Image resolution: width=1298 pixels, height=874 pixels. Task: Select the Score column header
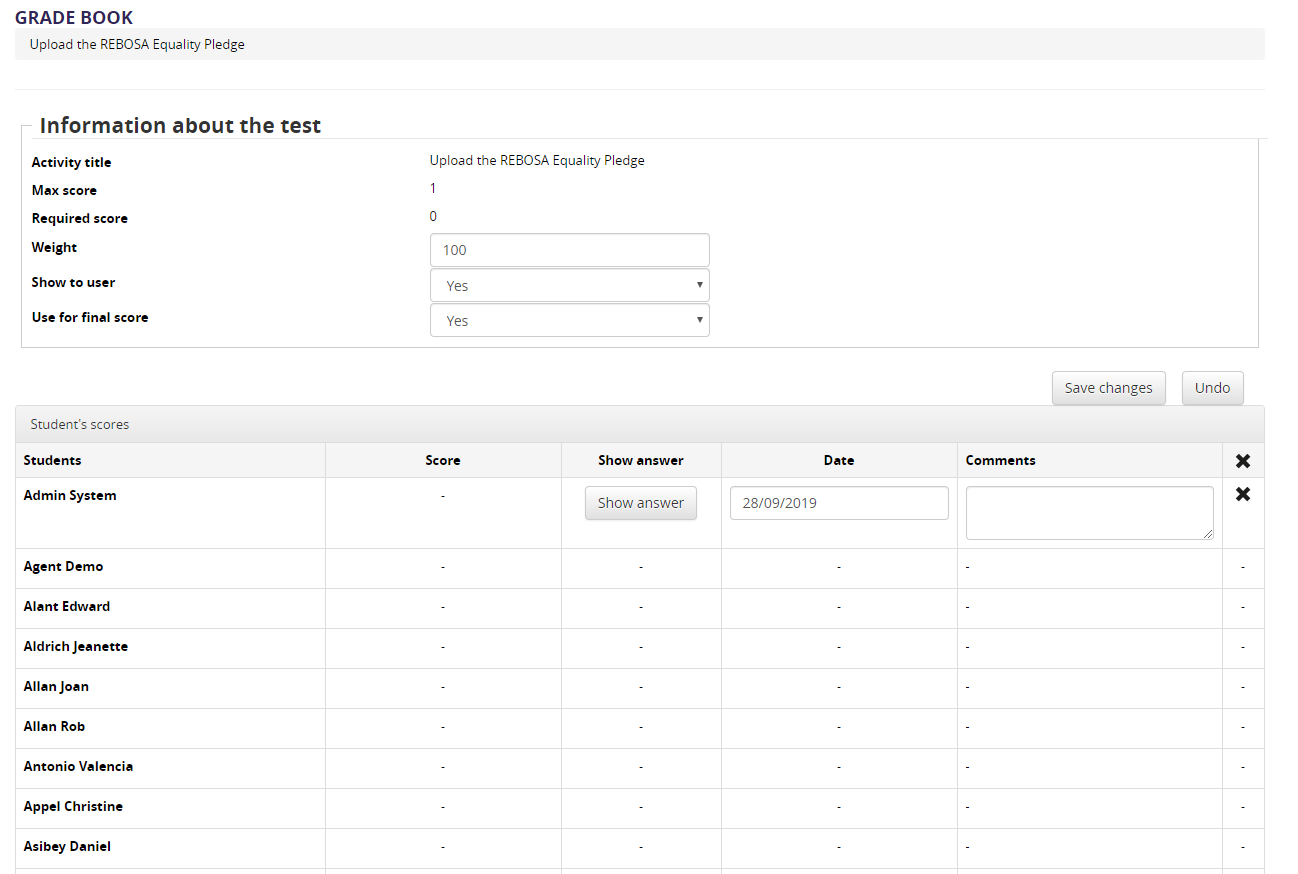(x=442, y=460)
